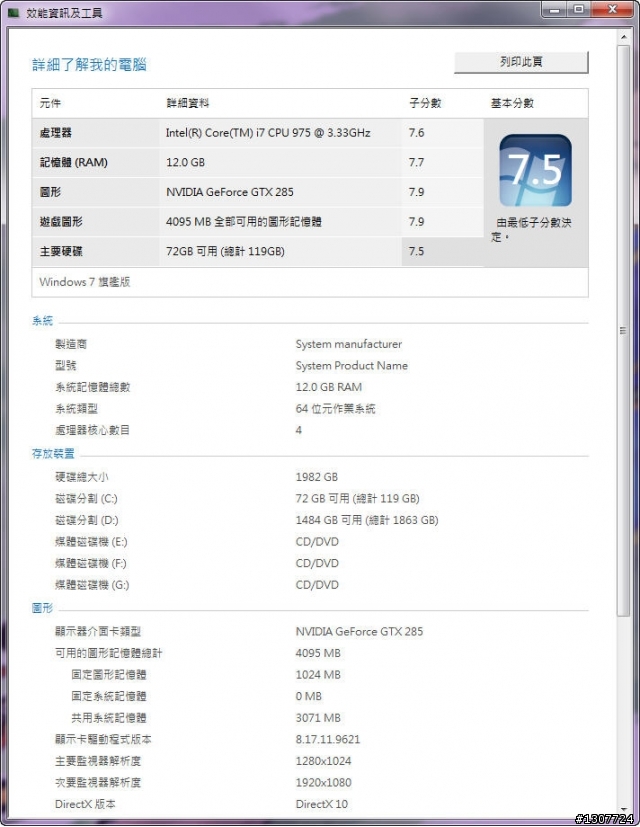Click the 1280x1024 primary monitor resolution
640x827 pixels.
[x=323, y=761]
